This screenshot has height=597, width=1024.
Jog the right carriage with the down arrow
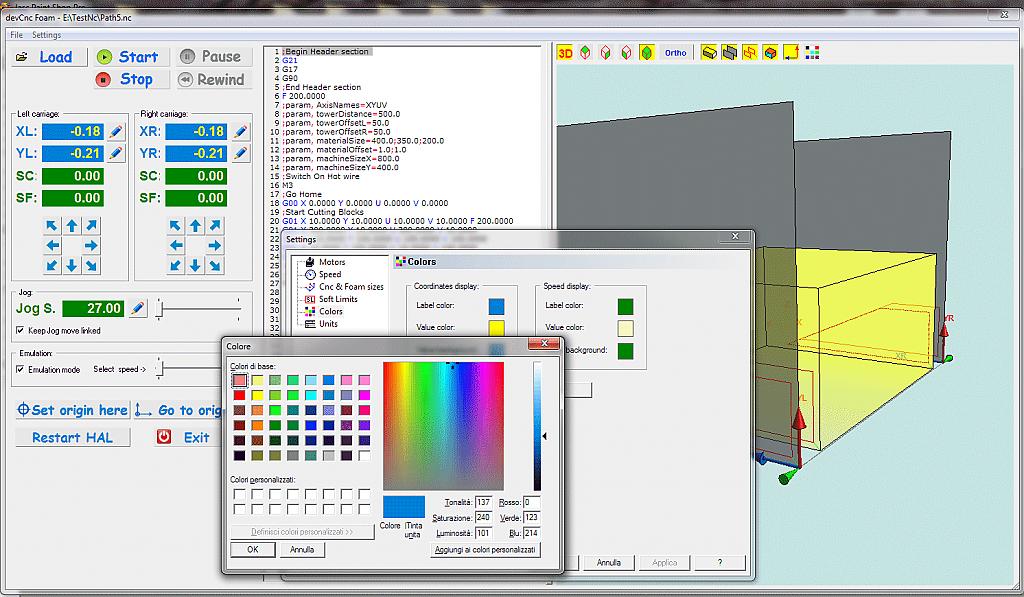tap(195, 265)
